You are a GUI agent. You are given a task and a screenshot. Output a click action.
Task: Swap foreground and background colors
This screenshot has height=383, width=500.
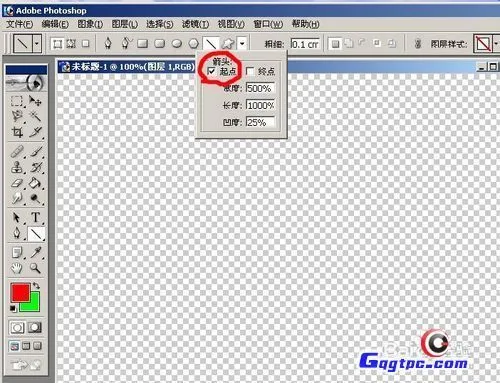[36, 286]
